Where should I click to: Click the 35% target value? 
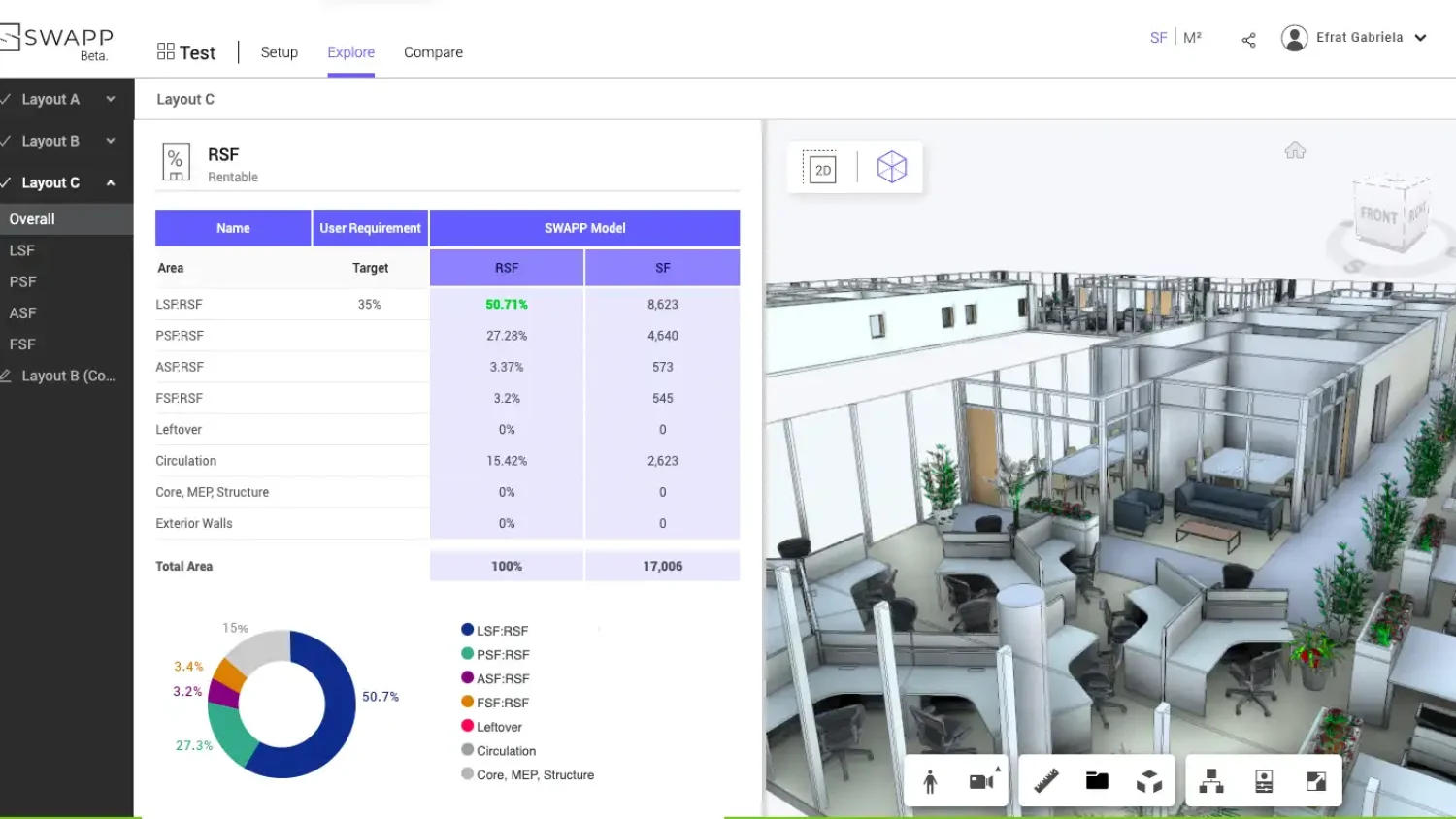point(369,304)
